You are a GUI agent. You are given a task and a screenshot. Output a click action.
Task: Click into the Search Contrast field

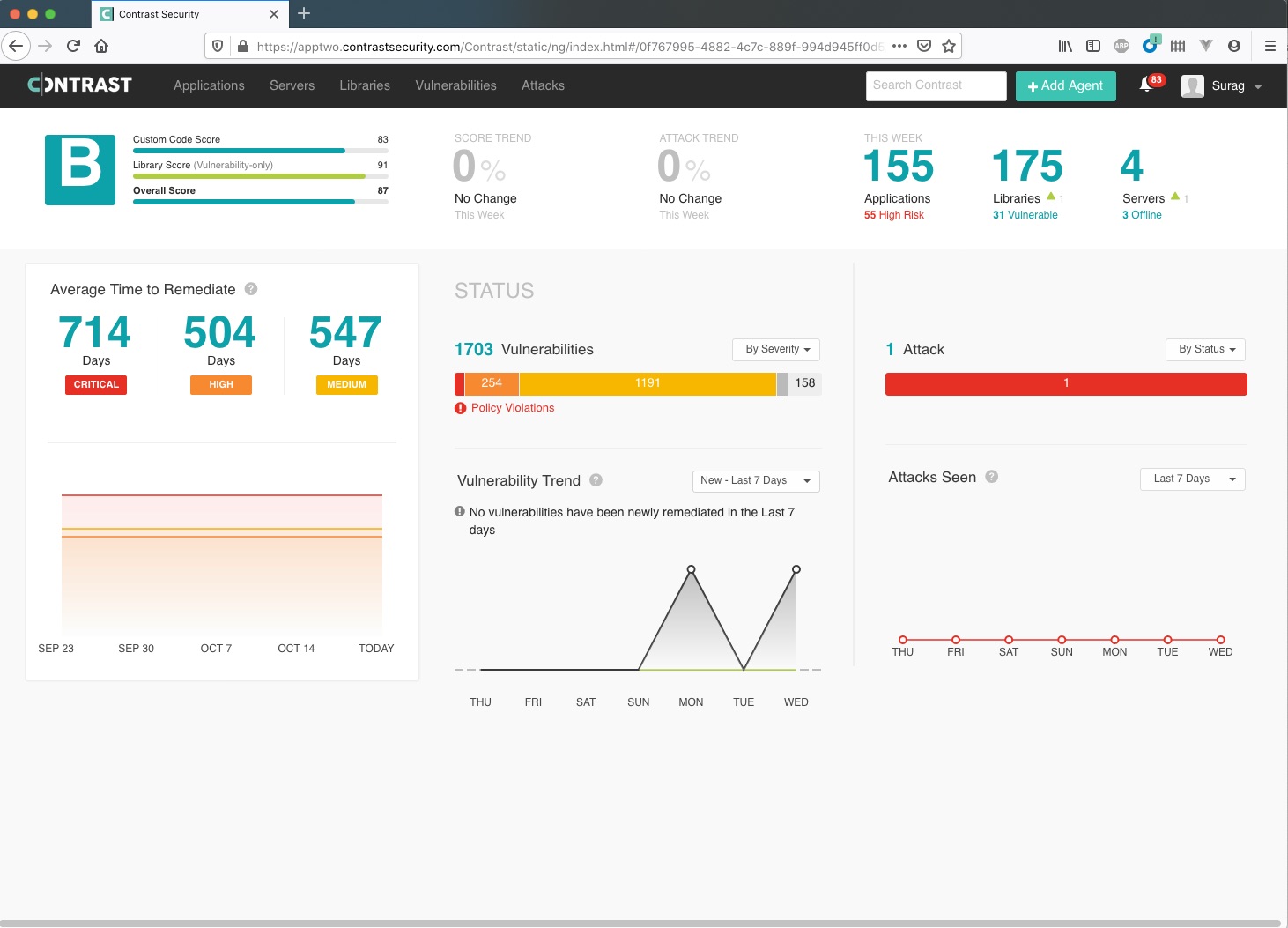point(935,85)
